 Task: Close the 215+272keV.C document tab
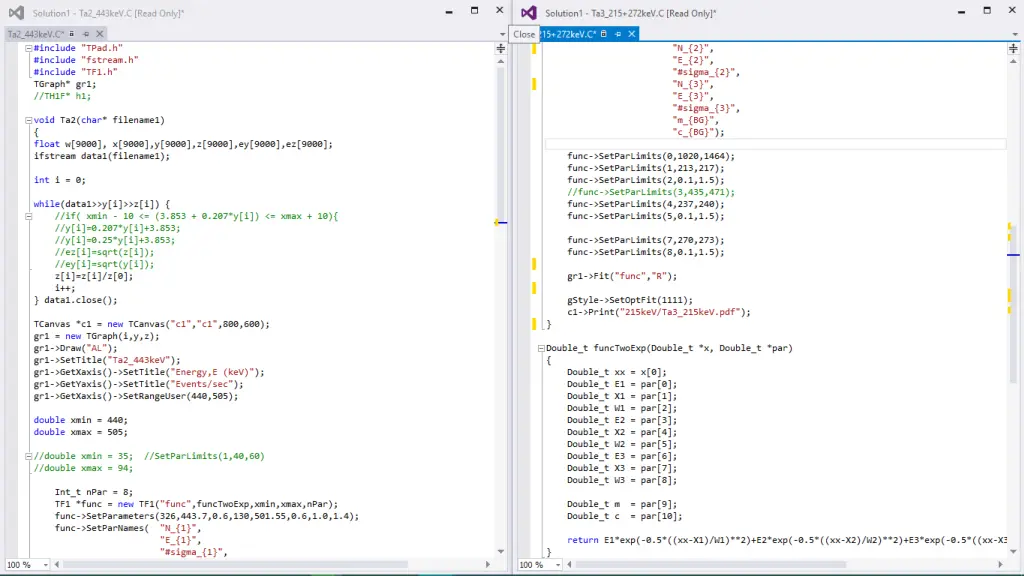(632, 34)
